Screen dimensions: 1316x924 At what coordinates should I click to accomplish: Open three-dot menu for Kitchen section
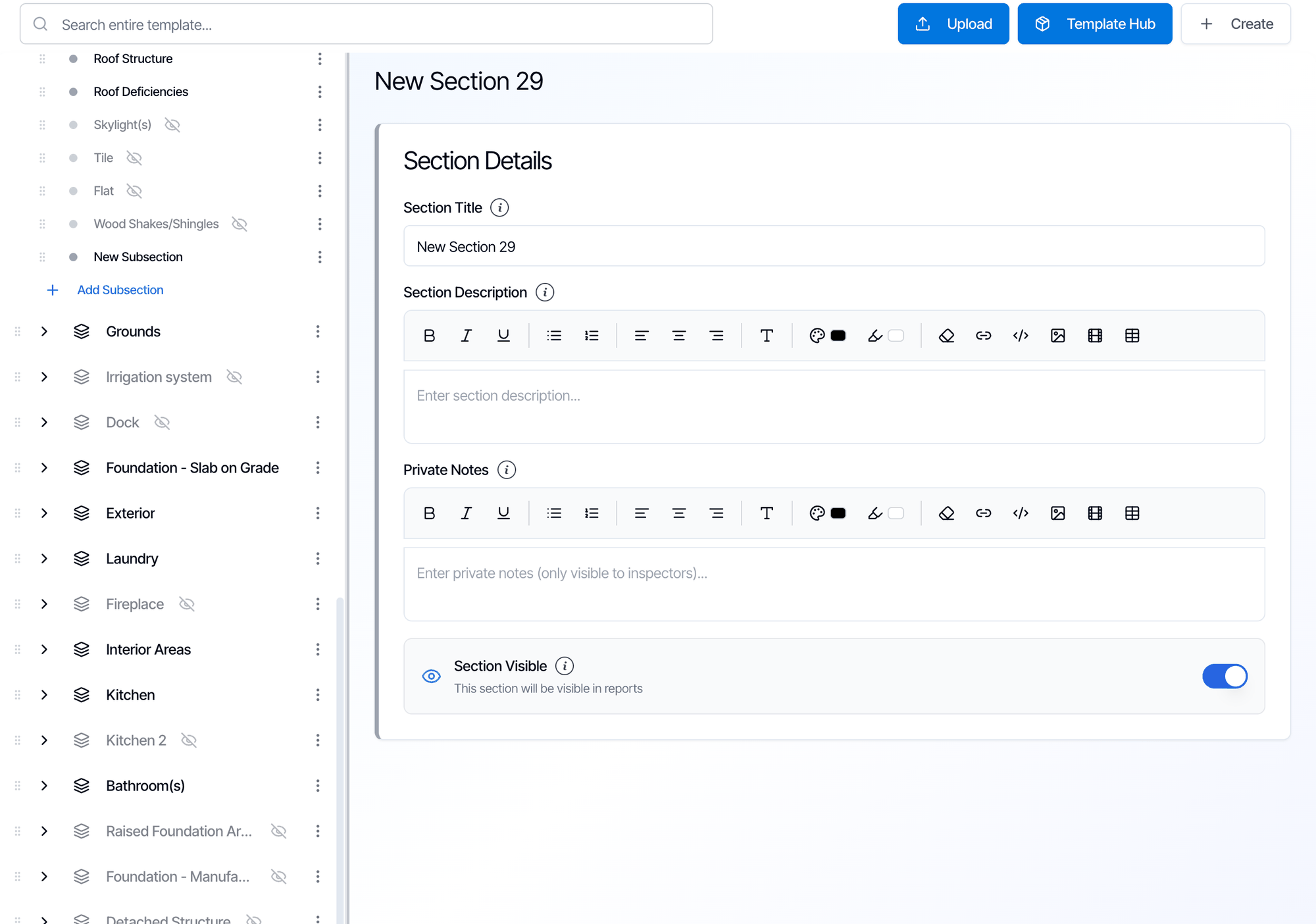tap(318, 695)
